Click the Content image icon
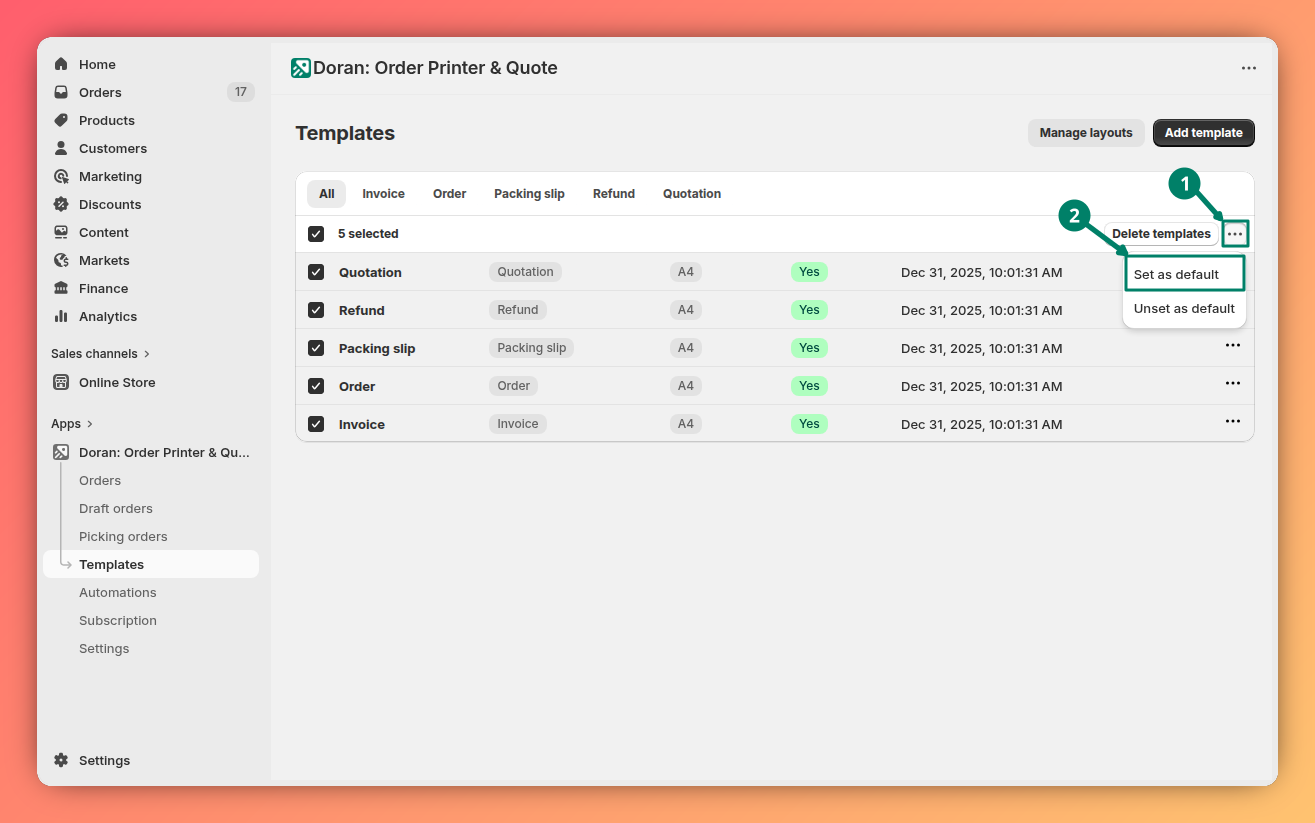Viewport: 1315px width, 823px height. tap(61, 232)
